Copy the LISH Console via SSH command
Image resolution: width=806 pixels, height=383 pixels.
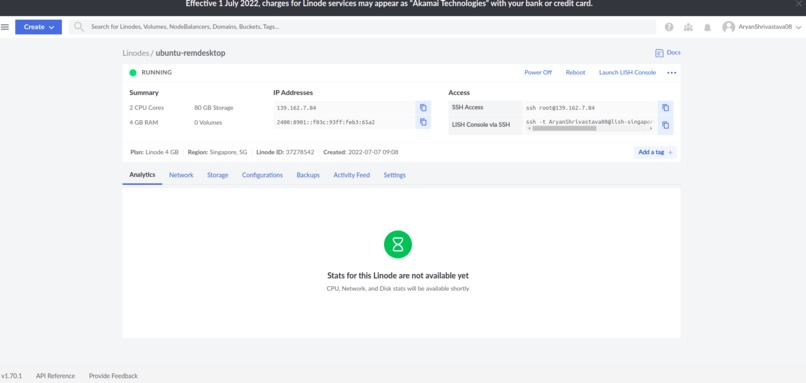(x=666, y=125)
